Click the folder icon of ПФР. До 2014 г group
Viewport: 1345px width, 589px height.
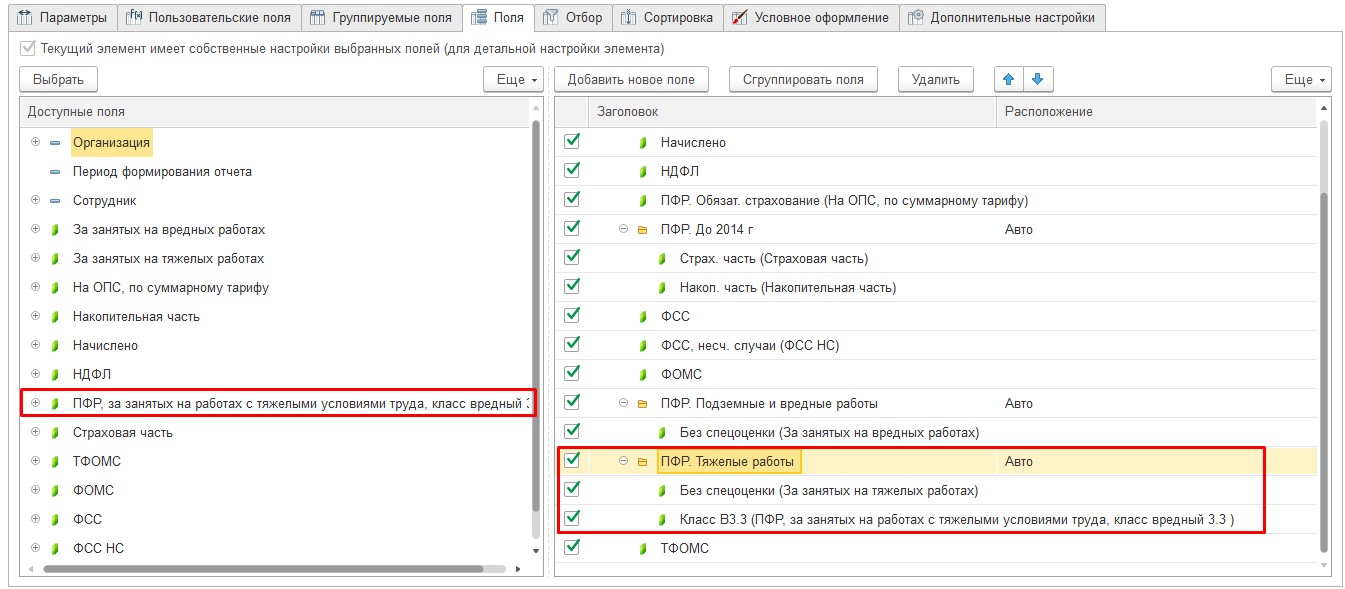tap(642, 230)
